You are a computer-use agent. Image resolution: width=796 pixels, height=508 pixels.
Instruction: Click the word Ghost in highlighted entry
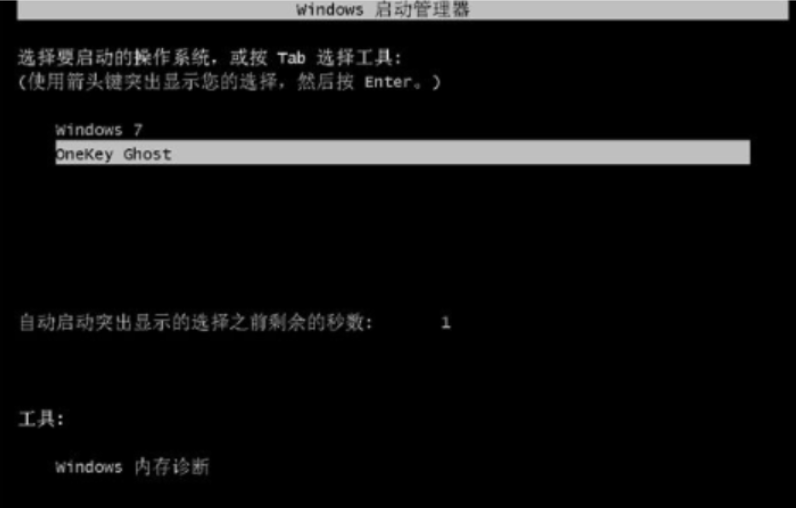click(x=147, y=154)
